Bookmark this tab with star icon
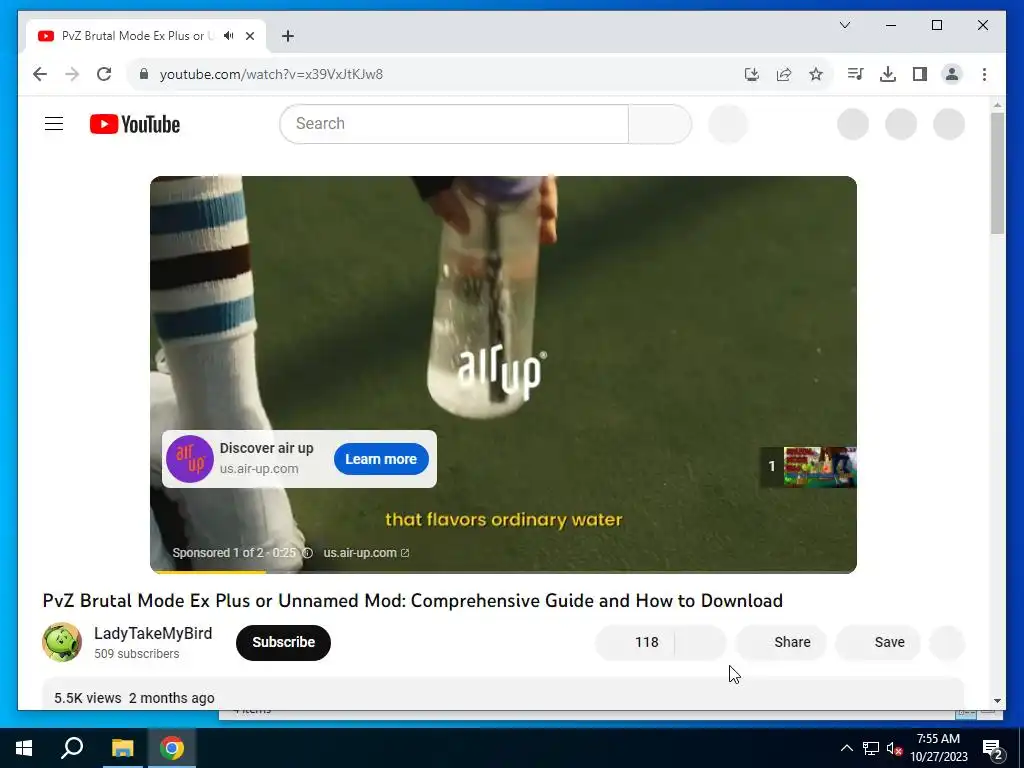Image resolution: width=1024 pixels, height=768 pixels. click(x=816, y=74)
